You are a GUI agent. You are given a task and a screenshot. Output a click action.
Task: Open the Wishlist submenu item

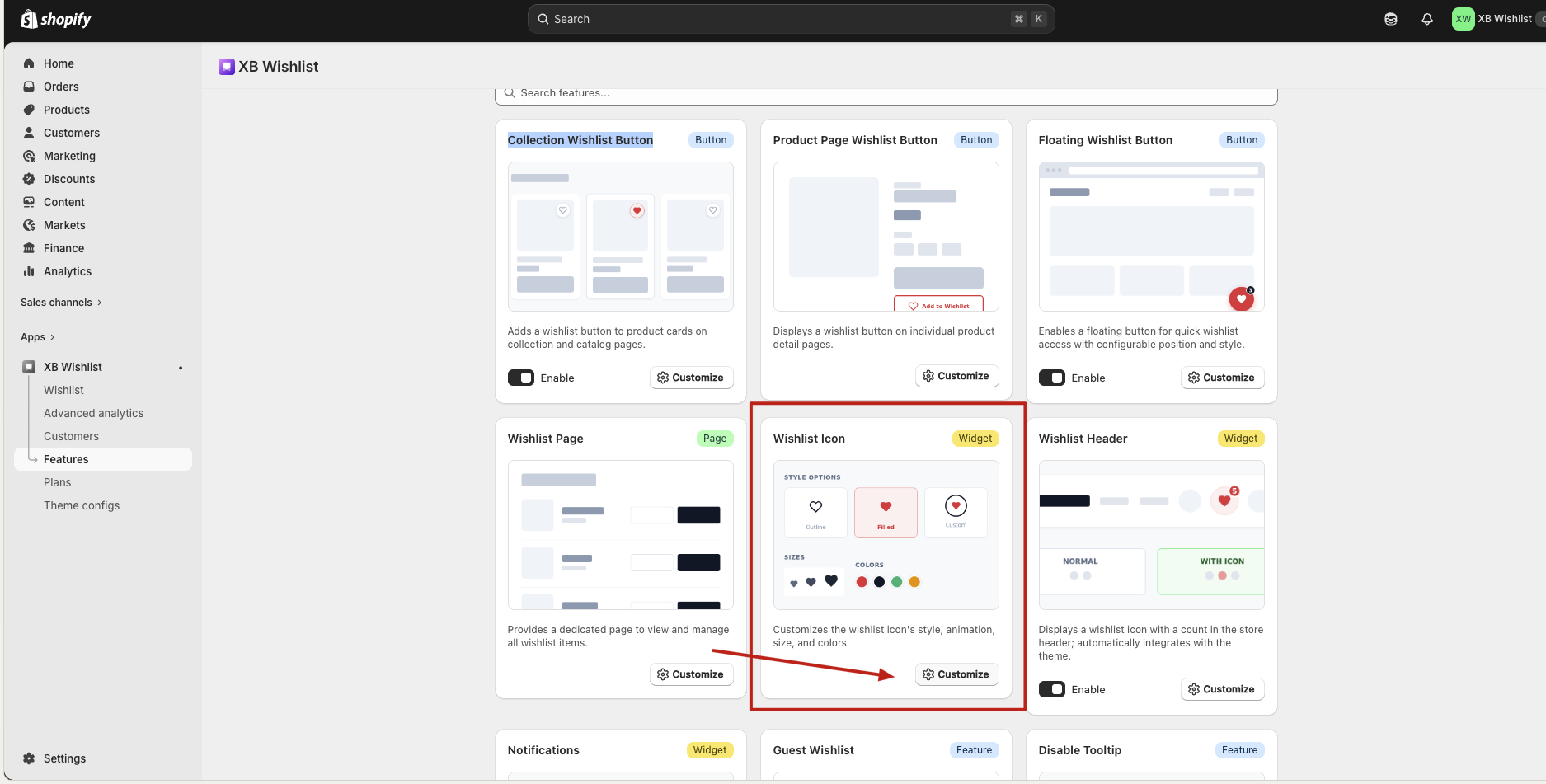(x=63, y=390)
